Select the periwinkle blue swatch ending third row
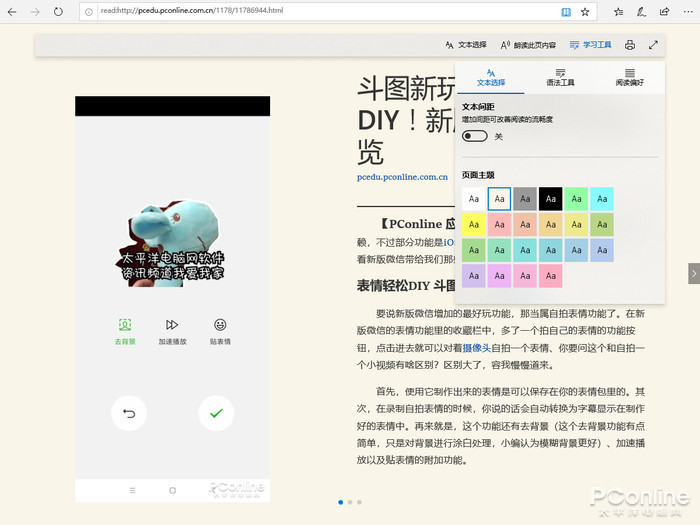Image resolution: width=700 pixels, height=525 pixels. 602,250
